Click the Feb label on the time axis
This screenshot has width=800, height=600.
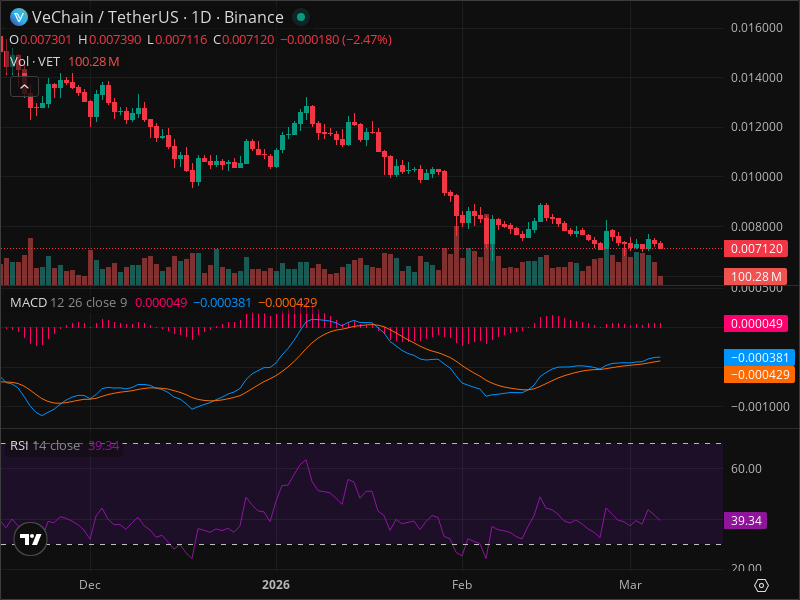point(462,585)
